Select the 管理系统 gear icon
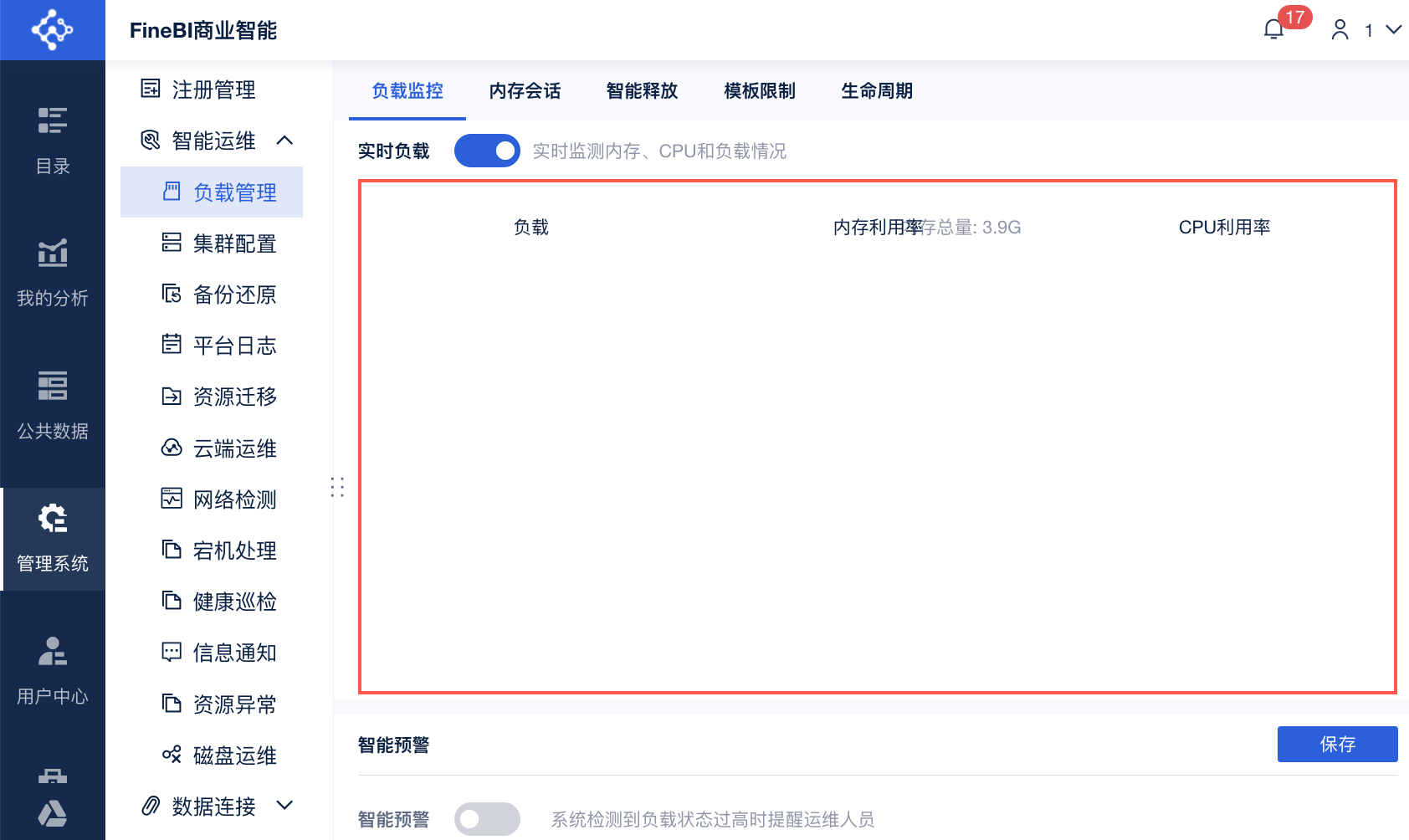1409x840 pixels. tap(53, 518)
